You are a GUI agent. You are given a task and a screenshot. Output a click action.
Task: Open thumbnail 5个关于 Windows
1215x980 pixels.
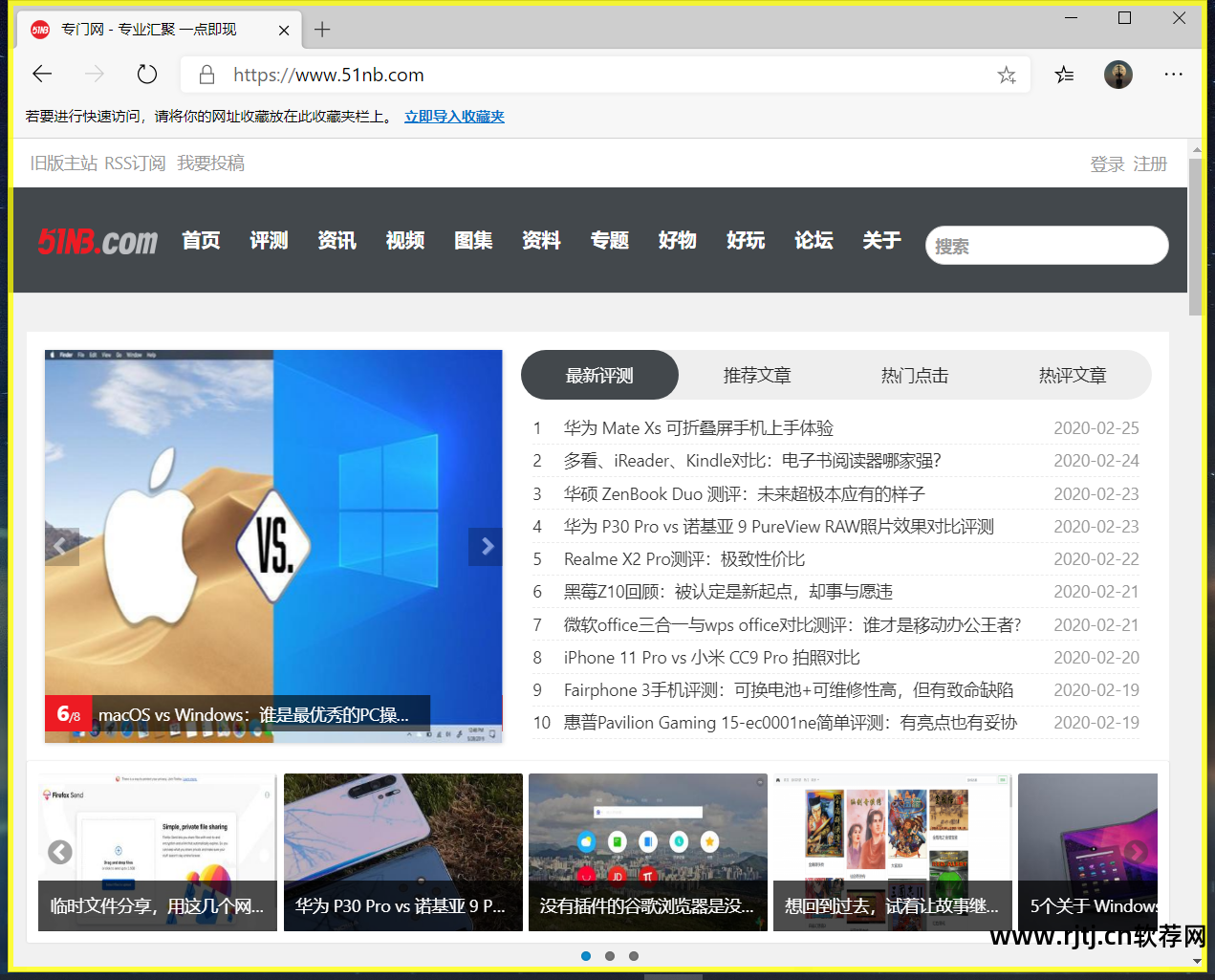[1088, 852]
